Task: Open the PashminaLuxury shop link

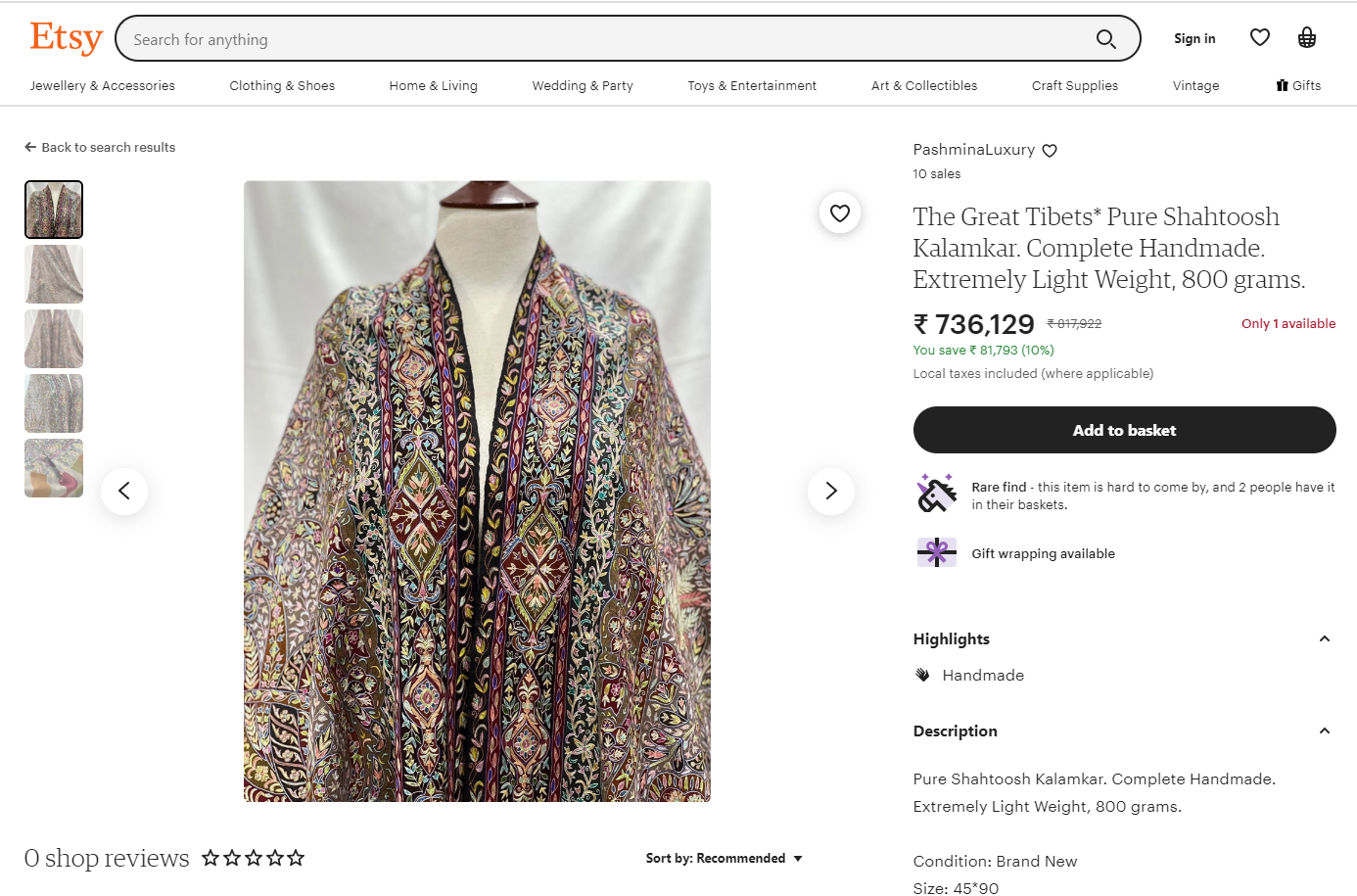Action: pyautogui.click(x=973, y=150)
